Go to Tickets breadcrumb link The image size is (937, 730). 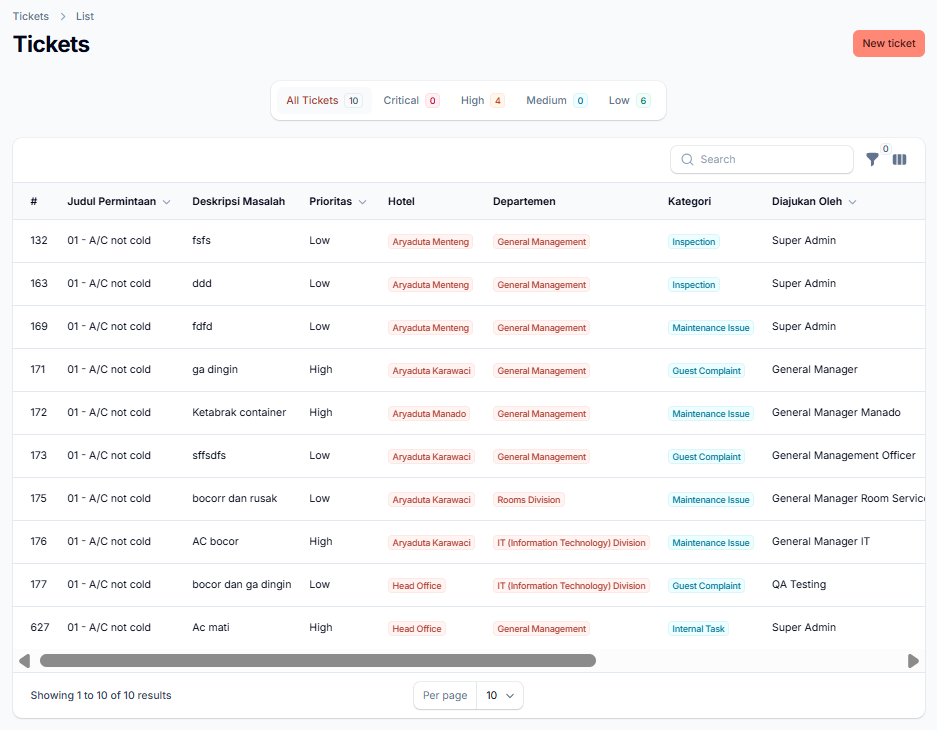(x=31, y=17)
